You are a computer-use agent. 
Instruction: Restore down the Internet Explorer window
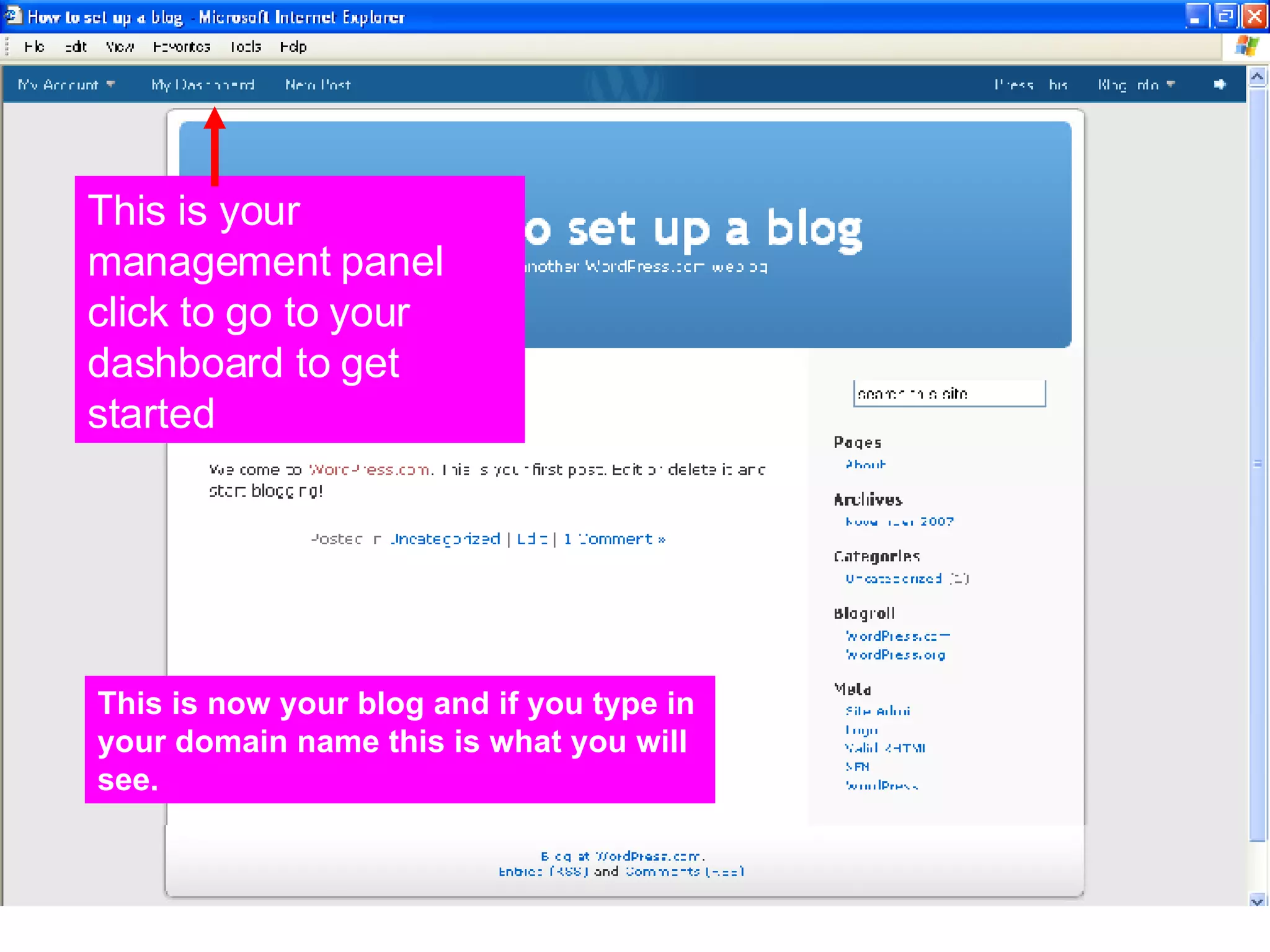pos(1225,16)
